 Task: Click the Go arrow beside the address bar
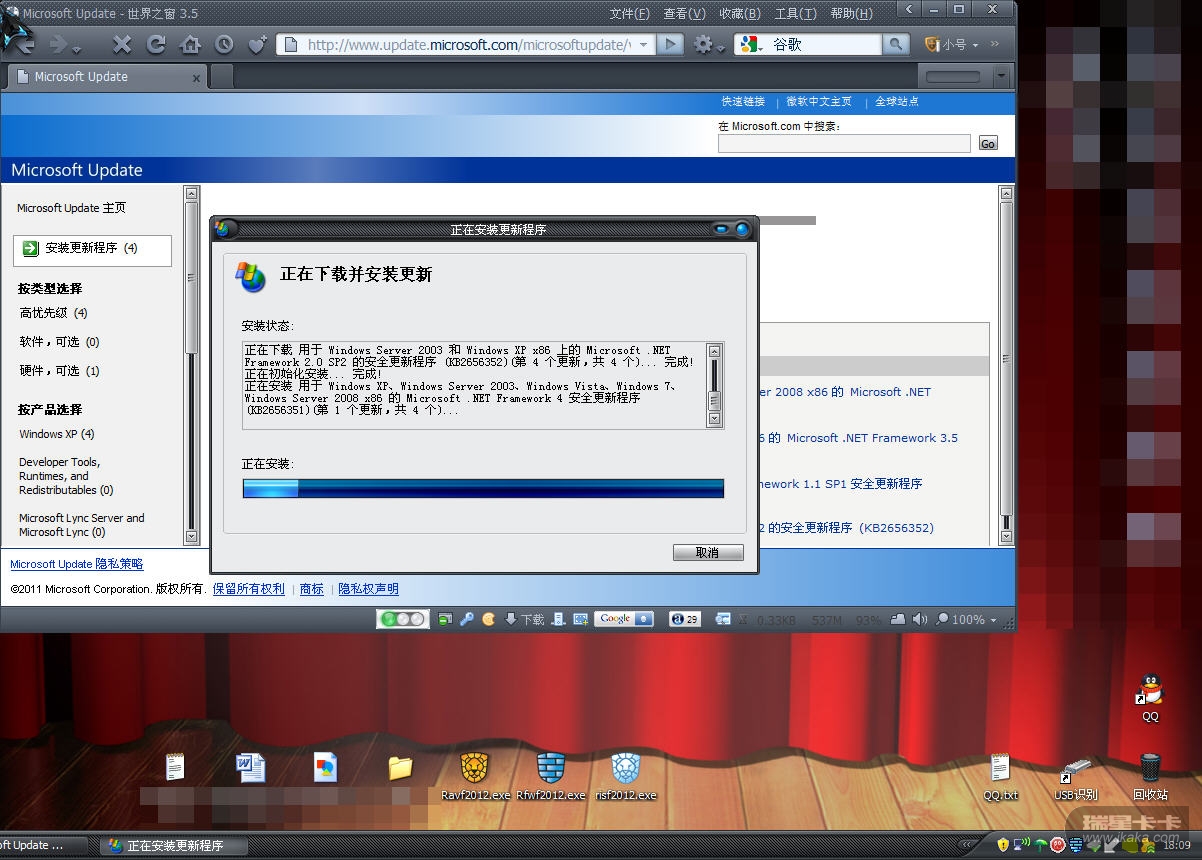pyautogui.click(x=670, y=44)
